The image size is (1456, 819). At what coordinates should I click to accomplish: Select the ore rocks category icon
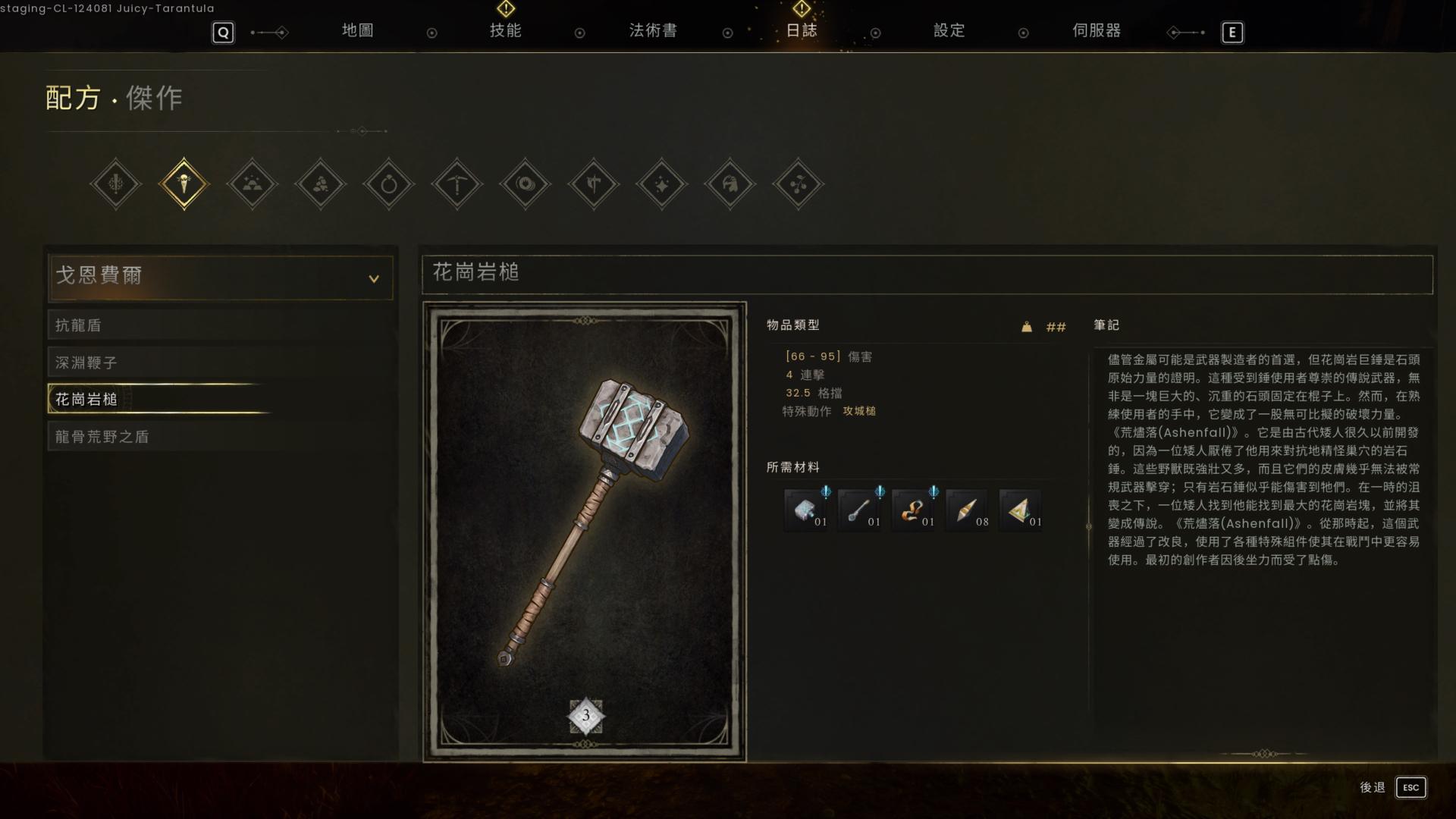coord(320,184)
